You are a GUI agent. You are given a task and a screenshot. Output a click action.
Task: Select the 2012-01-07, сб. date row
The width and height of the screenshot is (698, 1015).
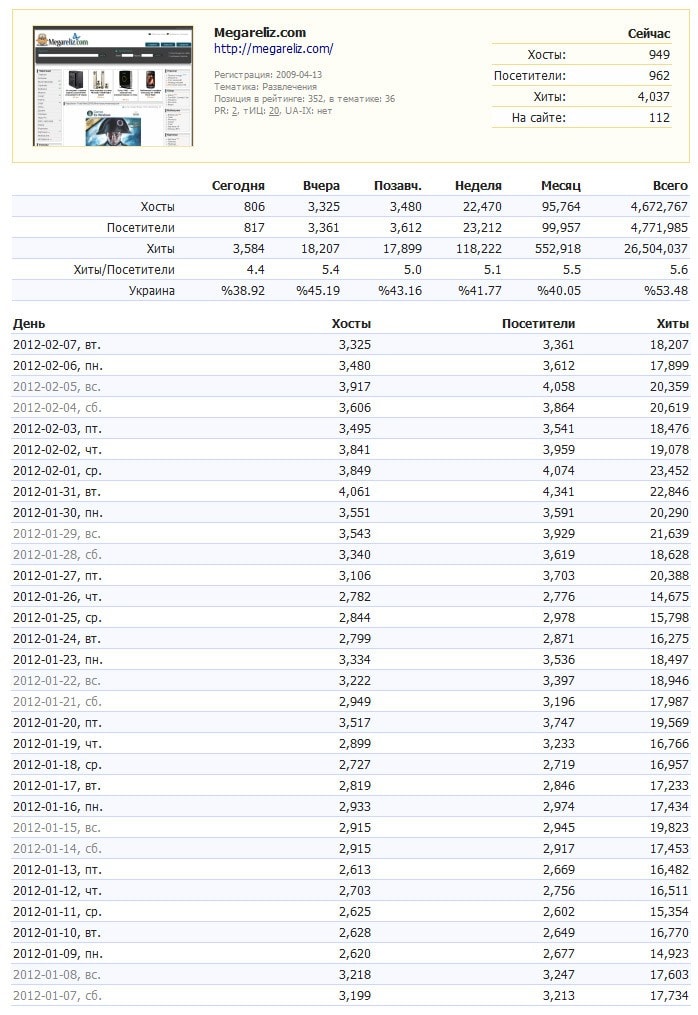pyautogui.click(x=57, y=995)
